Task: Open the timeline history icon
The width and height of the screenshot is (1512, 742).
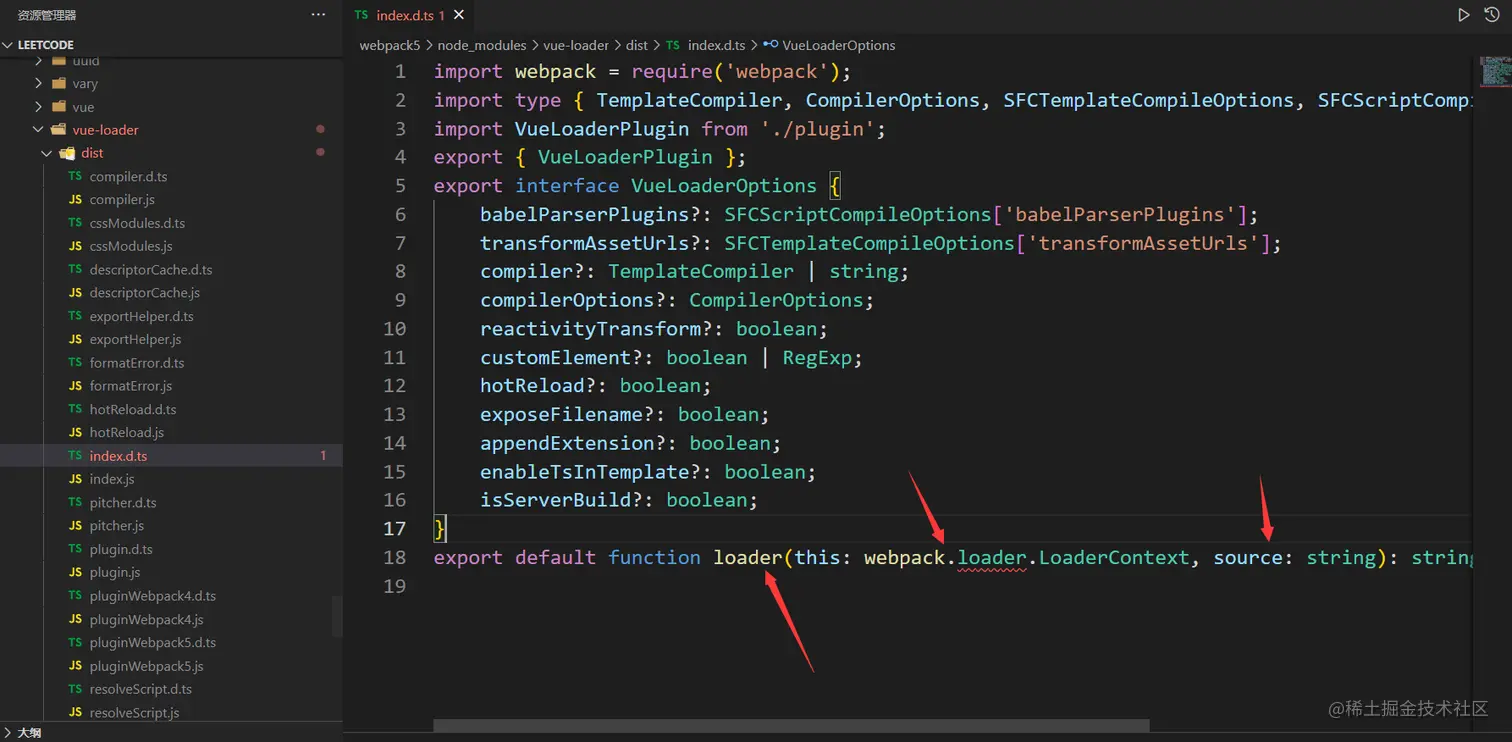Action: pyautogui.click(x=1491, y=15)
